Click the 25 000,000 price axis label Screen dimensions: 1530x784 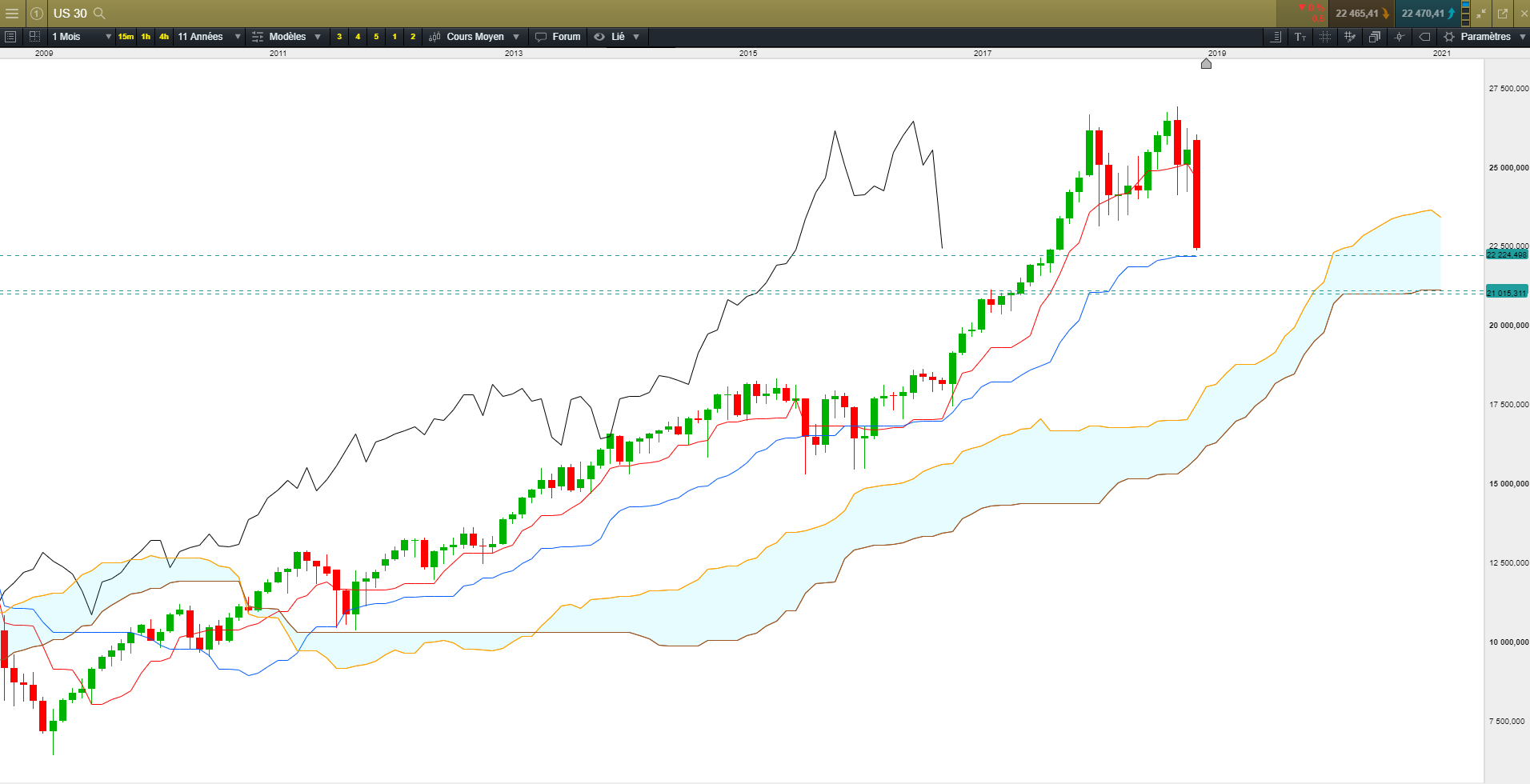[1508, 168]
